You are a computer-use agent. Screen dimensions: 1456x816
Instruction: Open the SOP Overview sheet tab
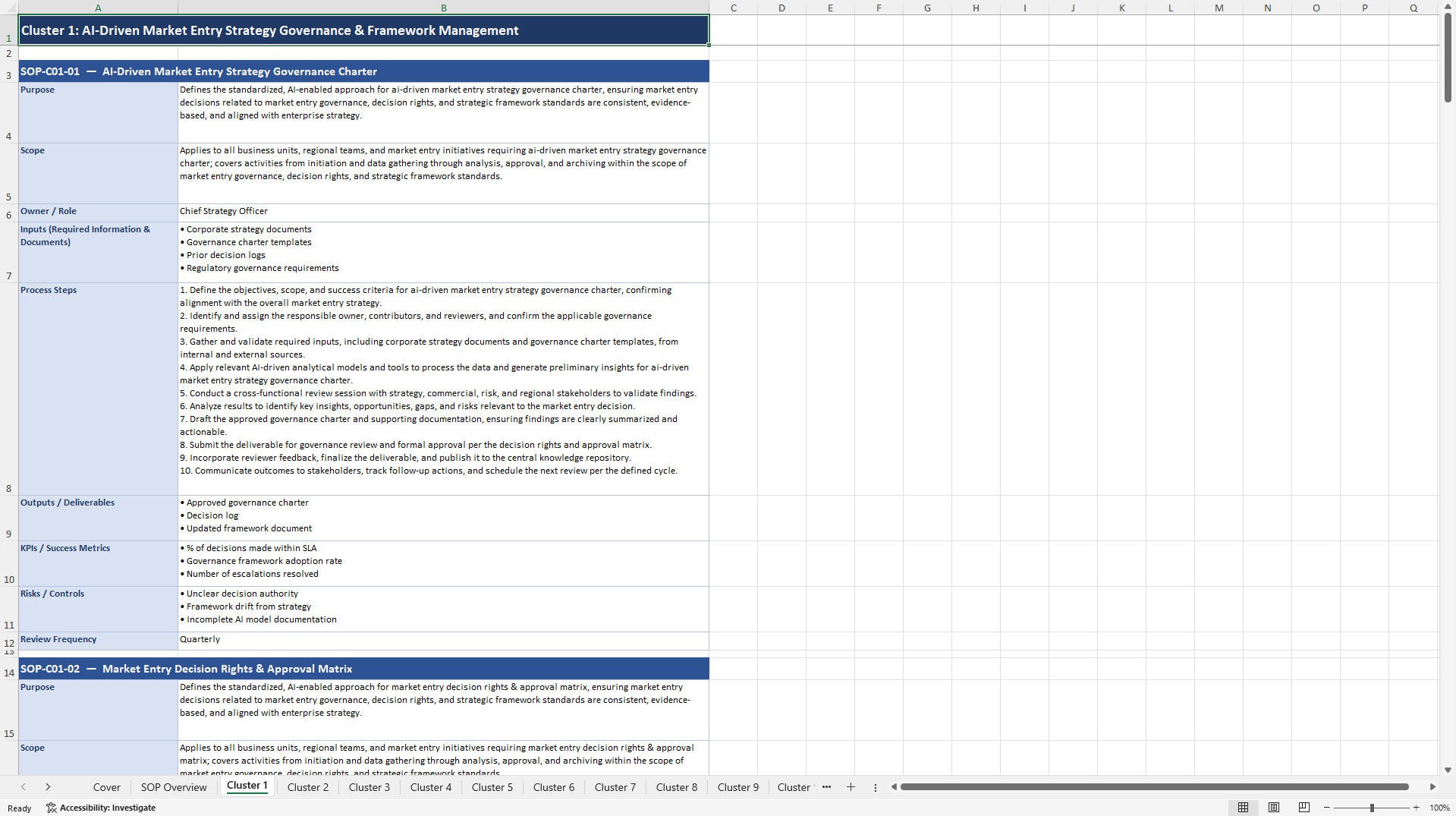[174, 787]
